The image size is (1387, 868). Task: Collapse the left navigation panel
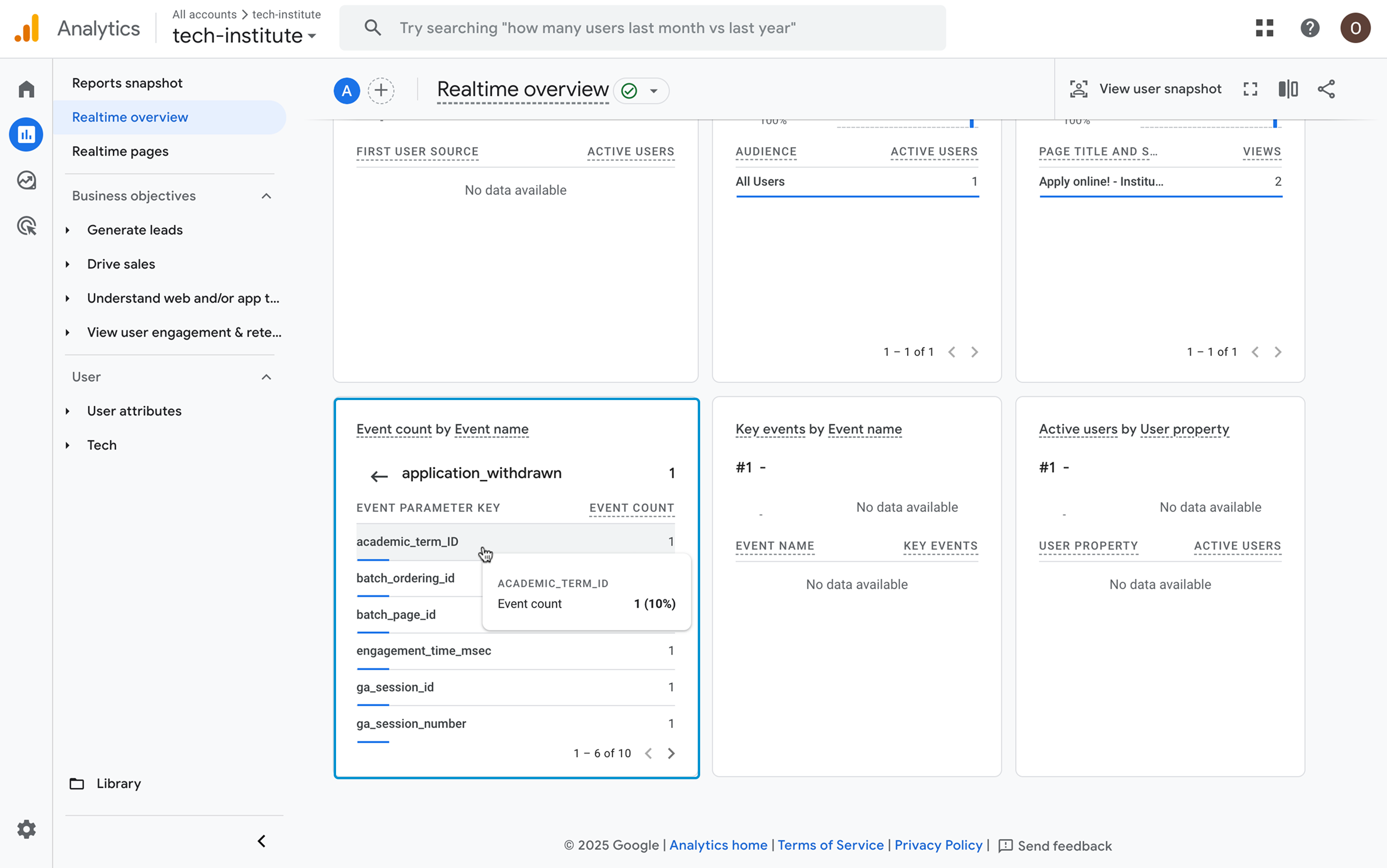tap(261, 841)
